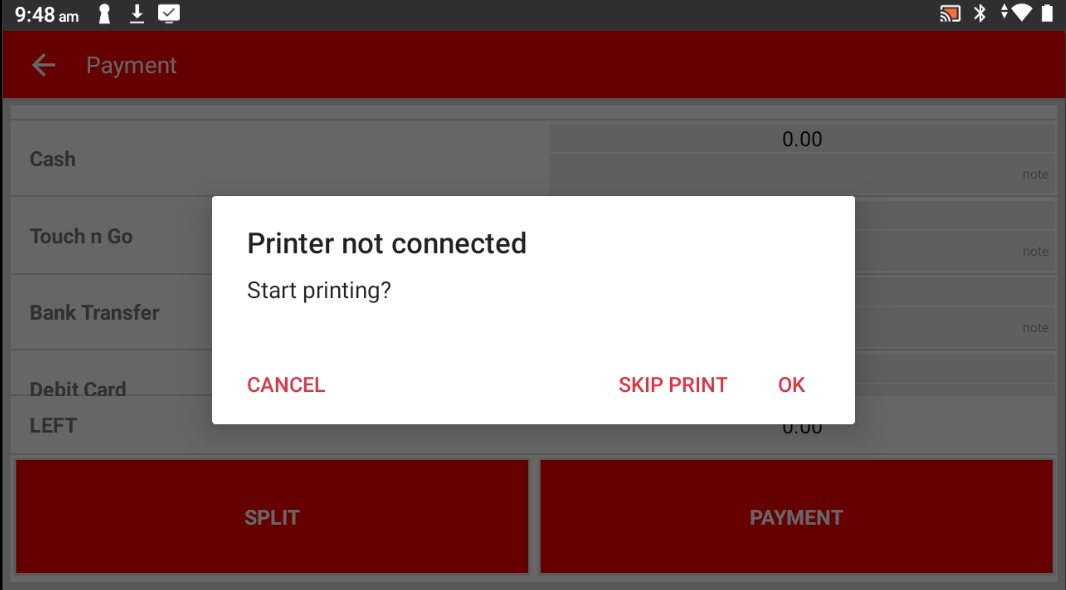Select the Cash amount field
1066x590 pixels.
[x=802, y=139]
